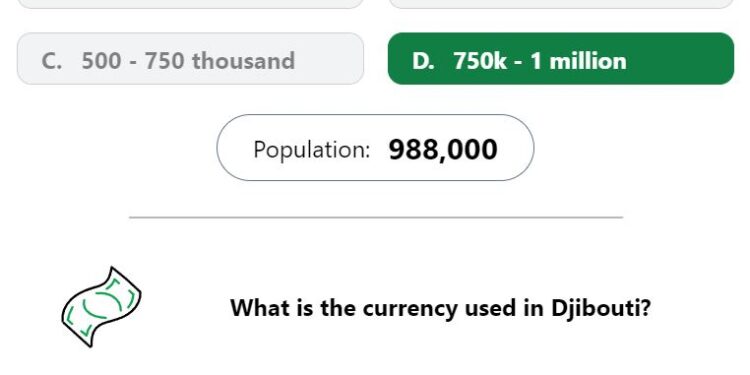Viewport: 750px width, 375px height.
Task: Click the word Djibouti in the question
Action: [601, 308]
